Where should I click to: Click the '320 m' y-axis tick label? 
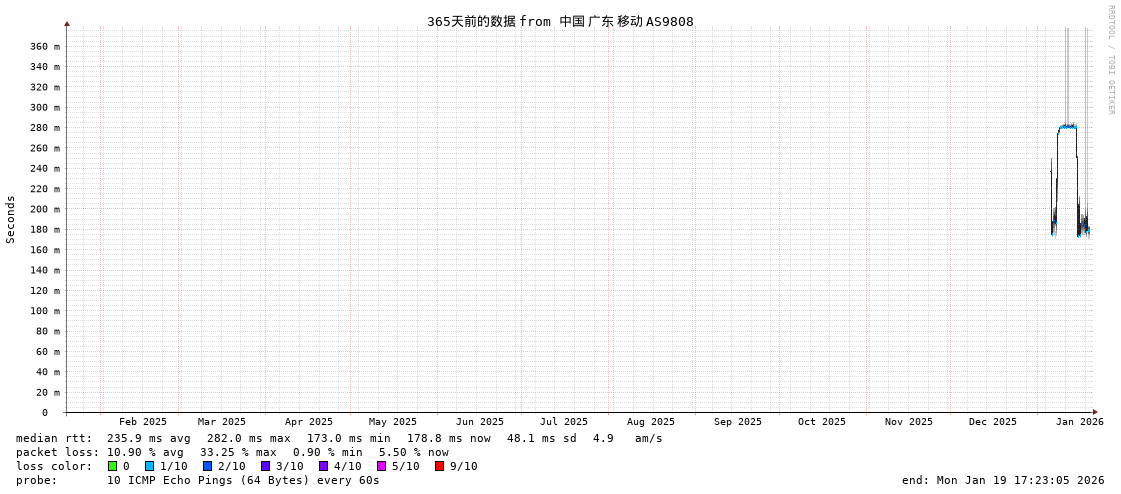pos(45,87)
